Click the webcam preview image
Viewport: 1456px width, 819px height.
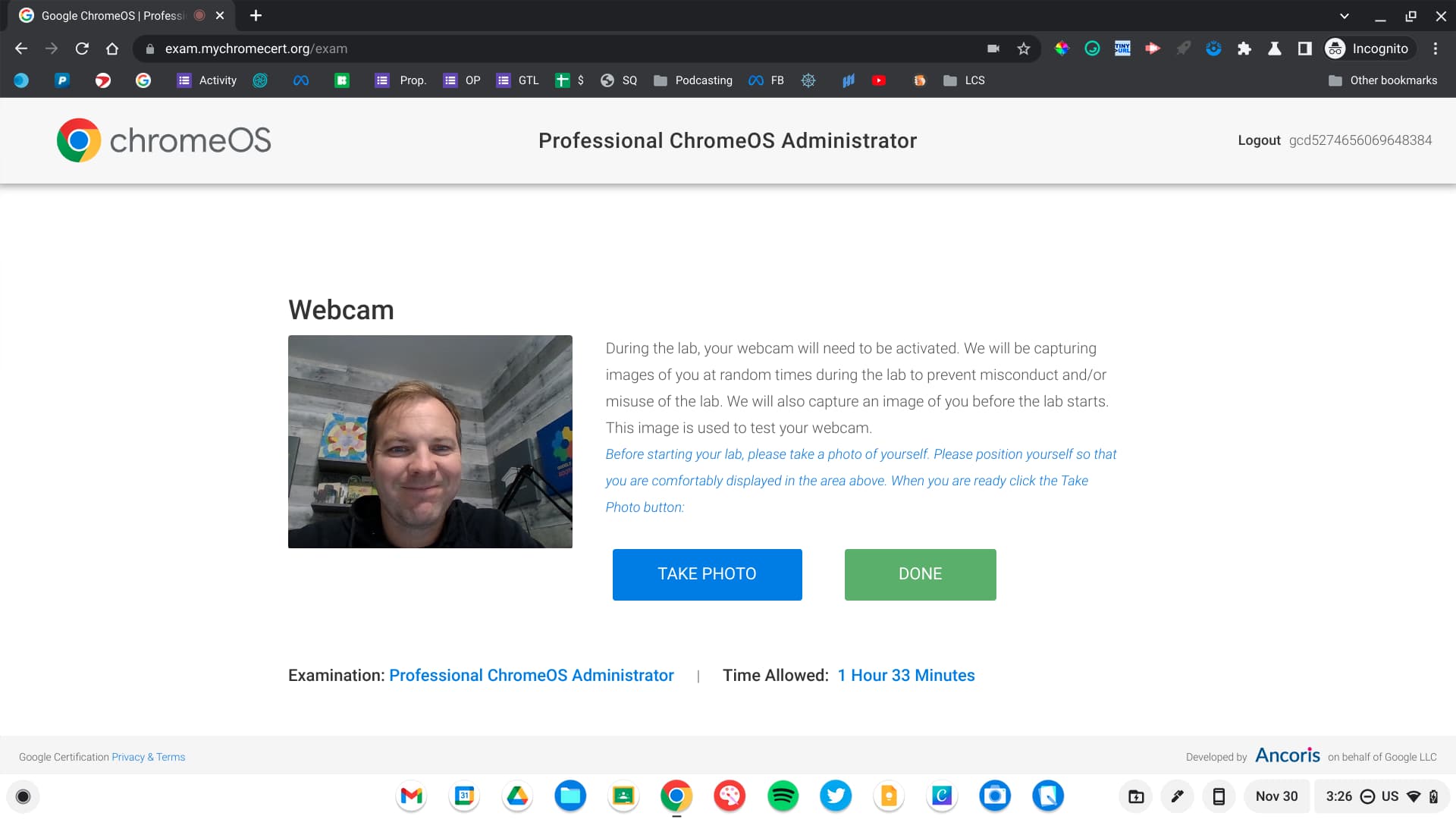(430, 441)
